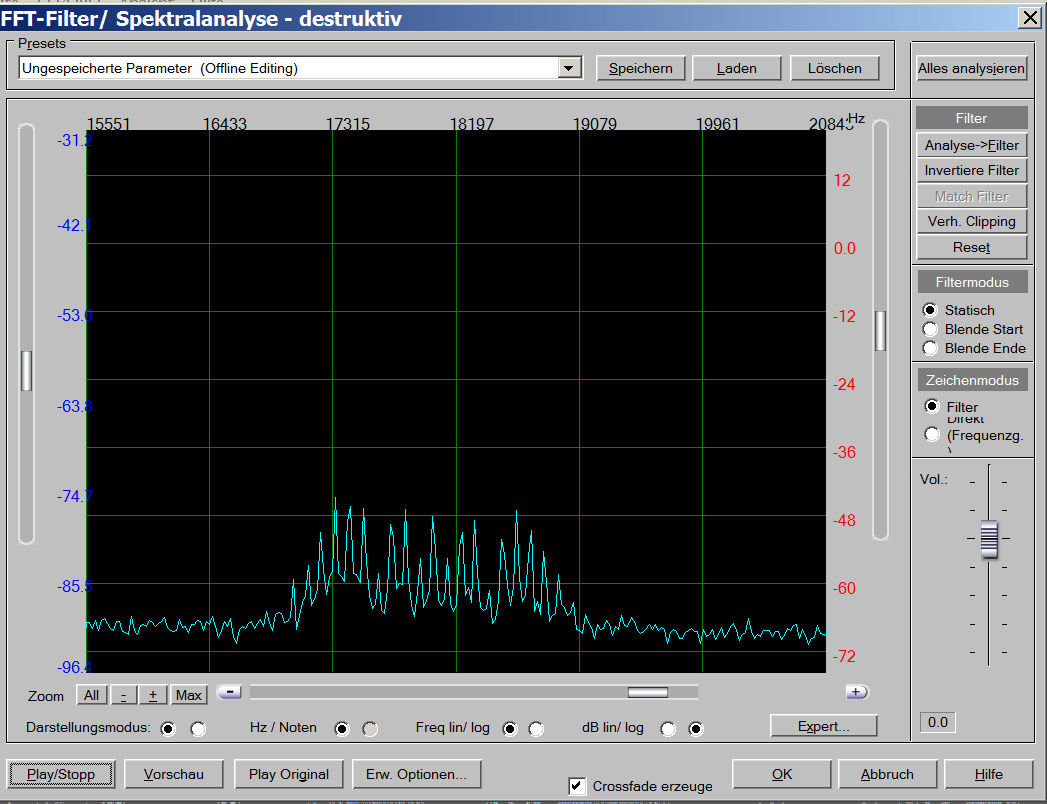Open the Presets dropdown arrow
This screenshot has height=804, width=1047.
569,68
